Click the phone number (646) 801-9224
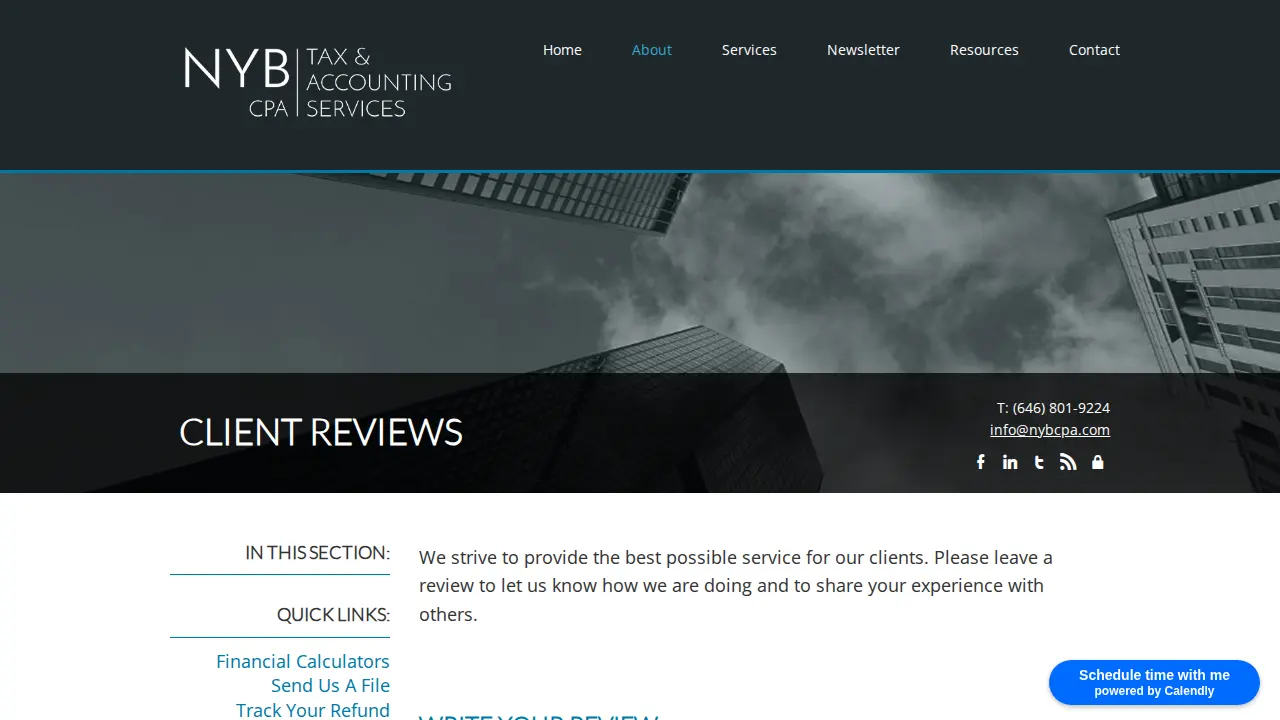Screen dimensions: 1280x720 pos(1061,408)
